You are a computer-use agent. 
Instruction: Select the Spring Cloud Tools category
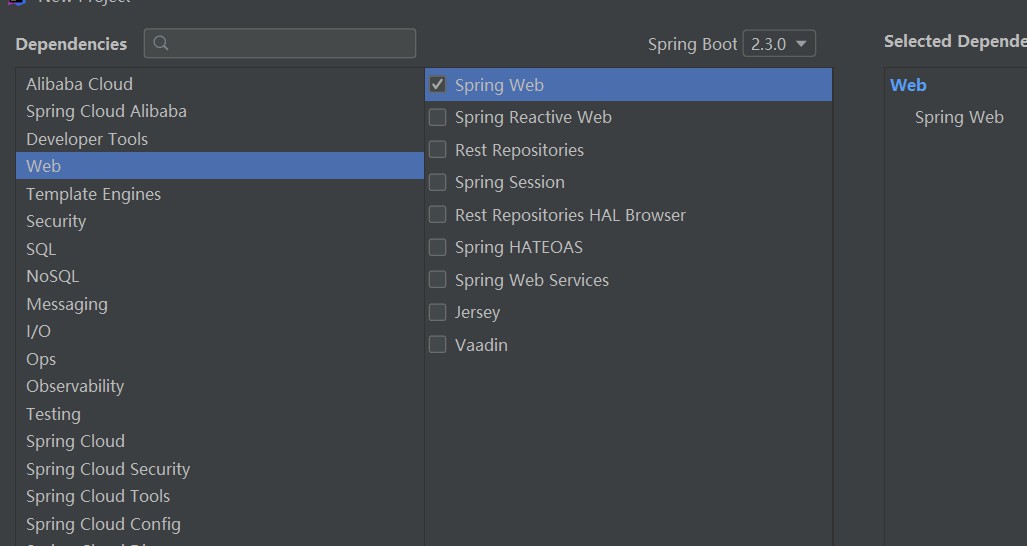(x=220, y=496)
